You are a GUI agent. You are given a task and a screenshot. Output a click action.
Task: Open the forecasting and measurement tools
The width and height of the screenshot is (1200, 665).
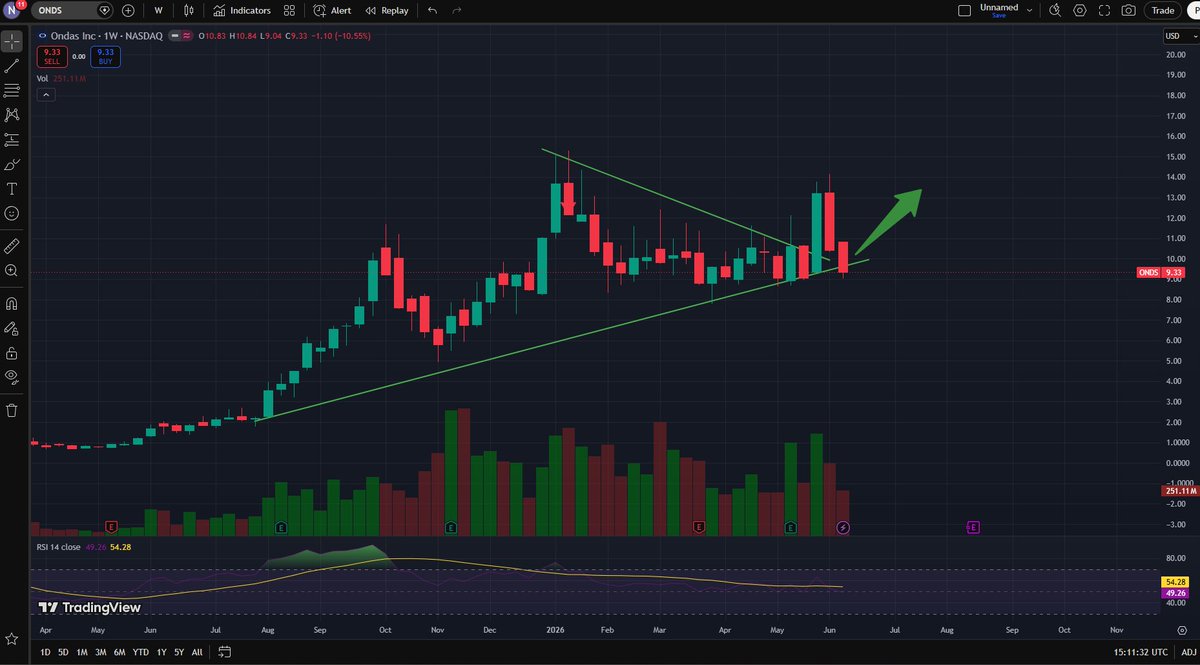coord(11,140)
